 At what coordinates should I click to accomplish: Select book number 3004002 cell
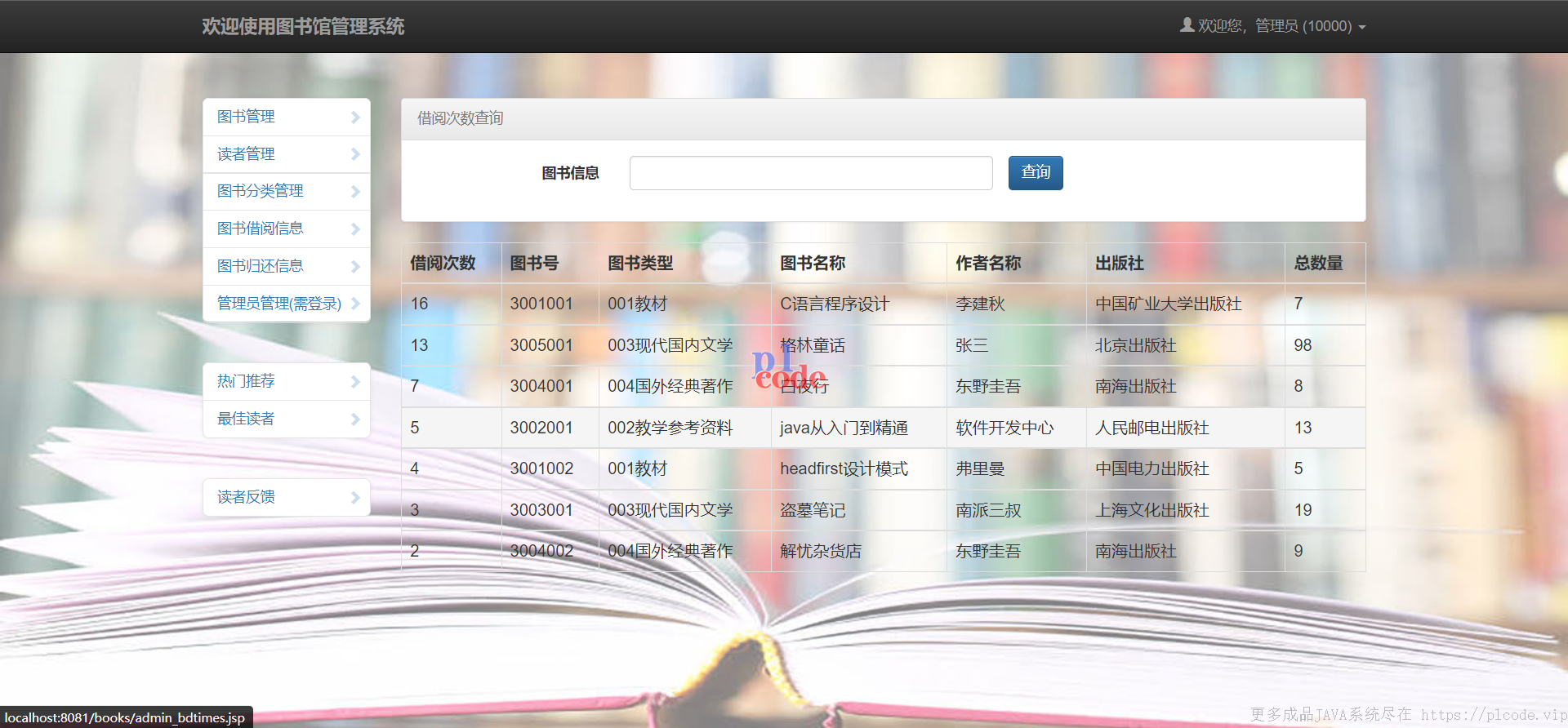pos(550,551)
